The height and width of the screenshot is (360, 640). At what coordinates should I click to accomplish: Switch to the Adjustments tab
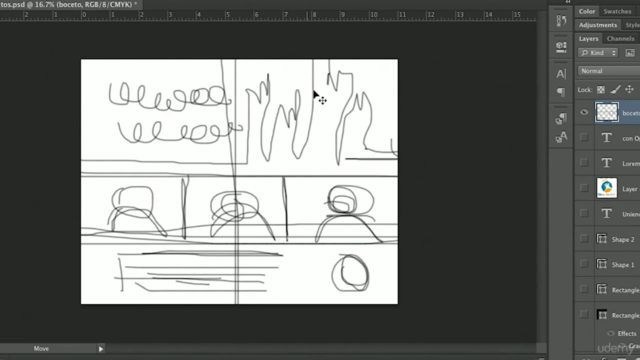598,25
